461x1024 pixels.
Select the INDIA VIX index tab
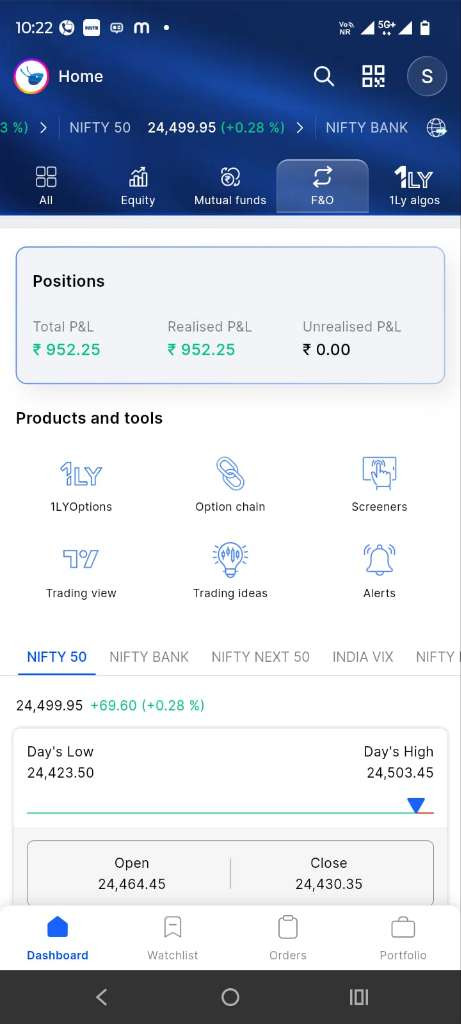pyautogui.click(x=363, y=657)
